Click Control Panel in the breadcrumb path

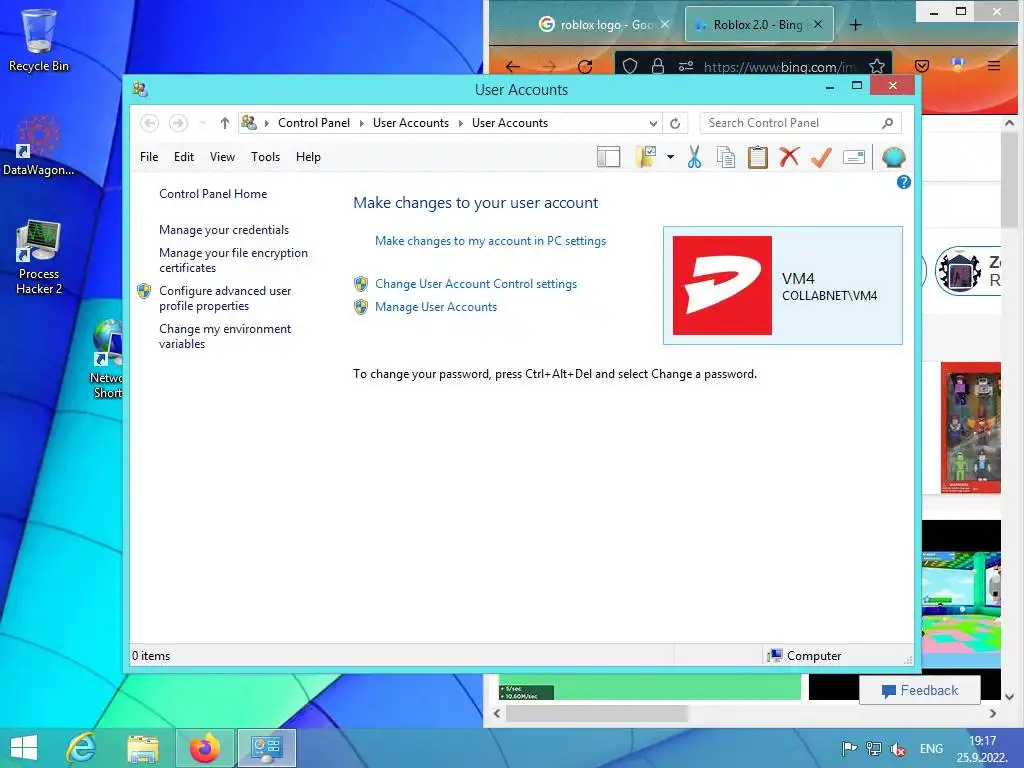314,123
